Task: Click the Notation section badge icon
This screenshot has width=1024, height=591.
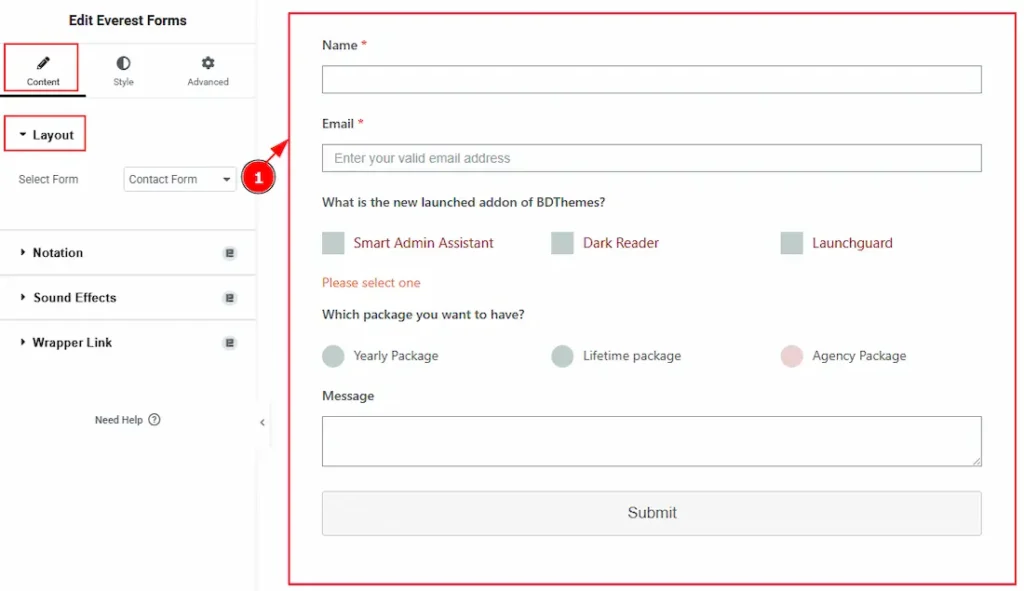Action: (230, 253)
